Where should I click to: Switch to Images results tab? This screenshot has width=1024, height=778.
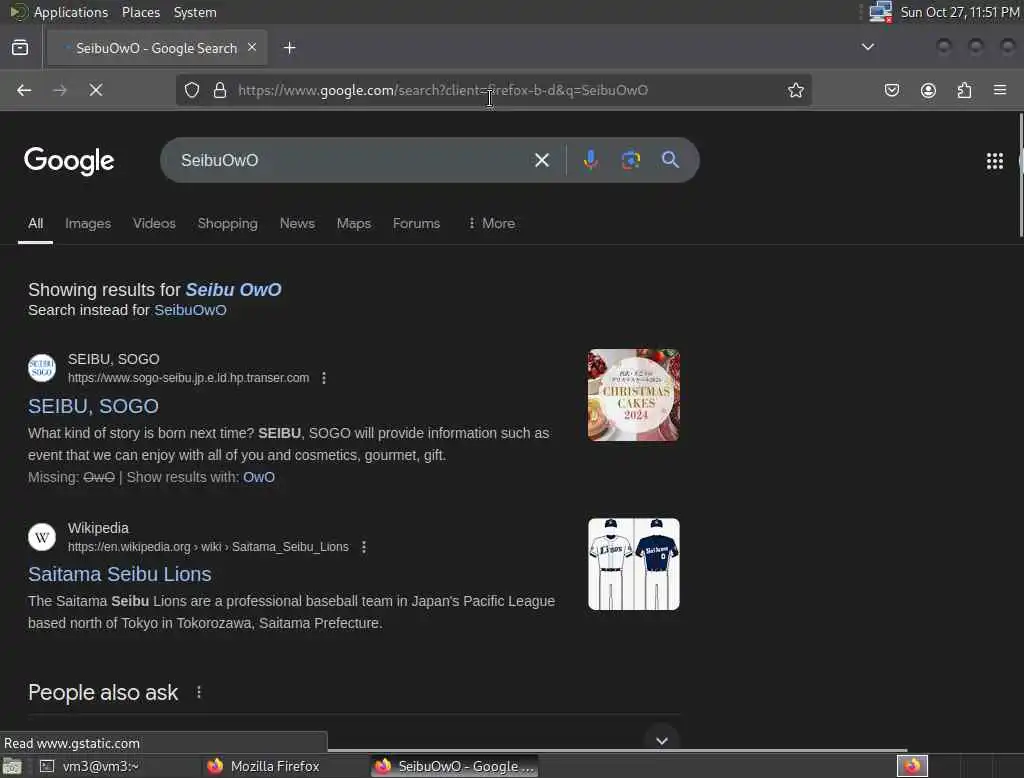88,223
